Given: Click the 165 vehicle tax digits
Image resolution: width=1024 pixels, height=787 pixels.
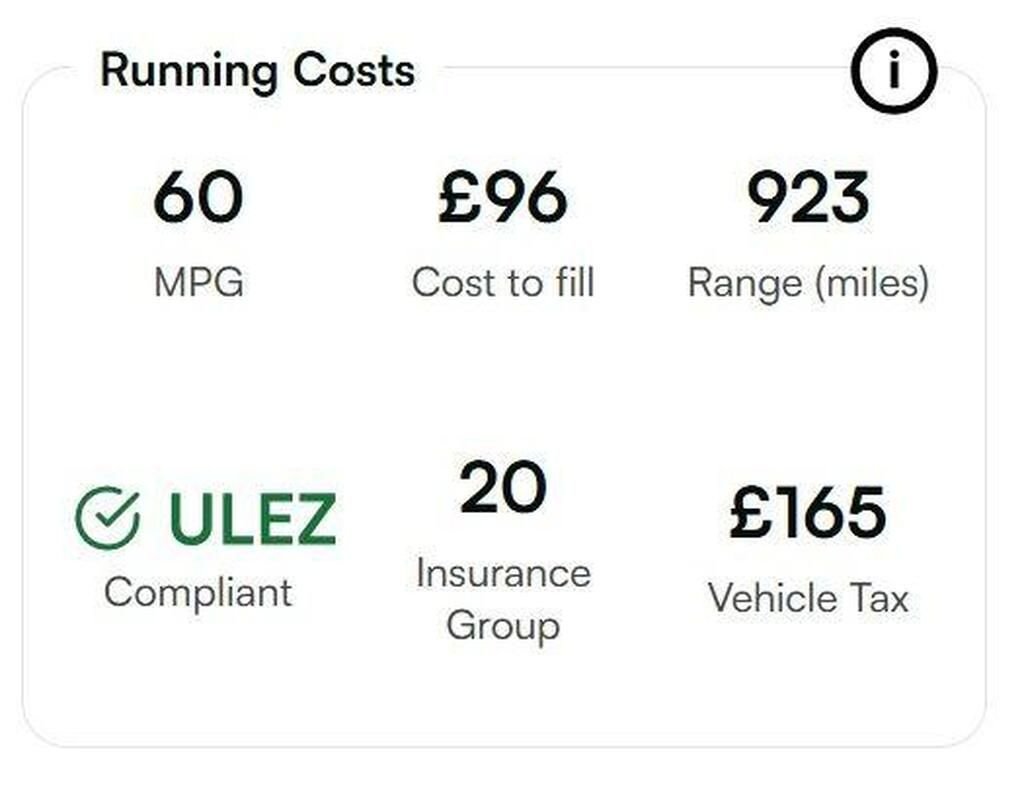Looking at the screenshot, I should coord(829,512).
